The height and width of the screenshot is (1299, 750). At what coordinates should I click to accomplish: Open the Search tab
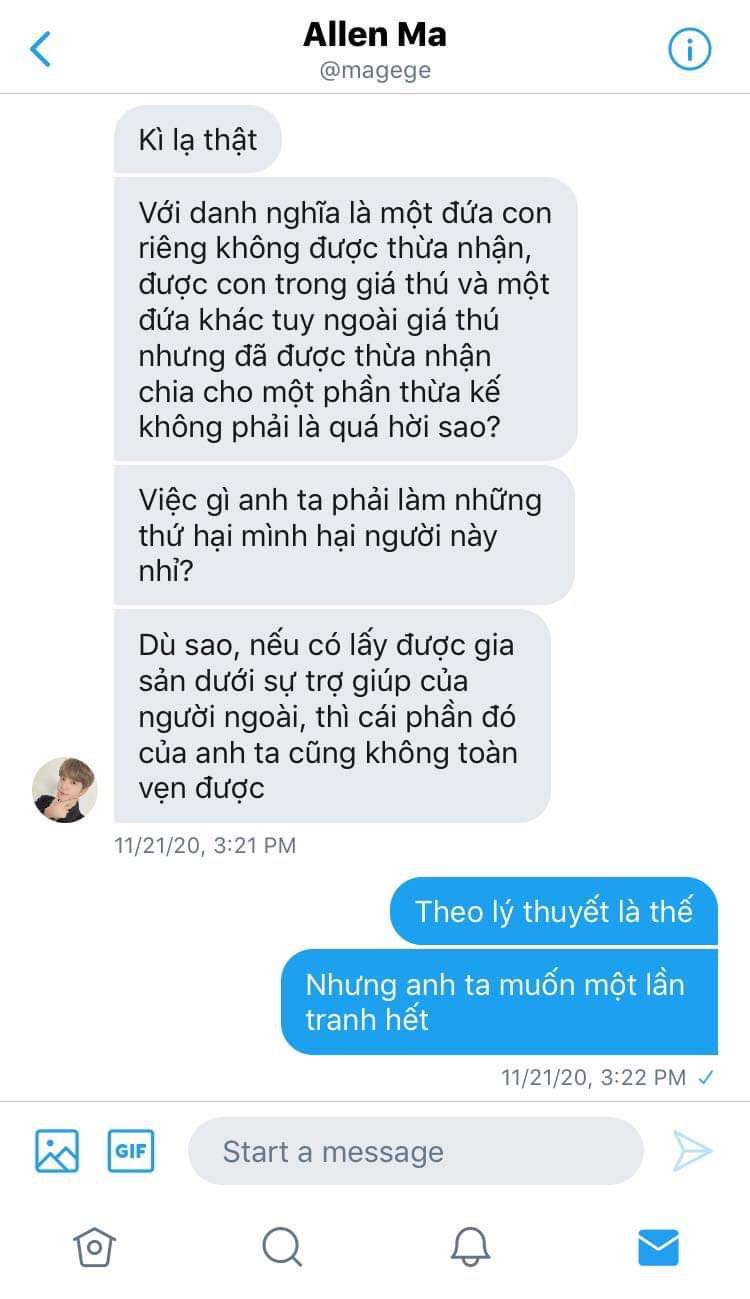(x=281, y=1246)
